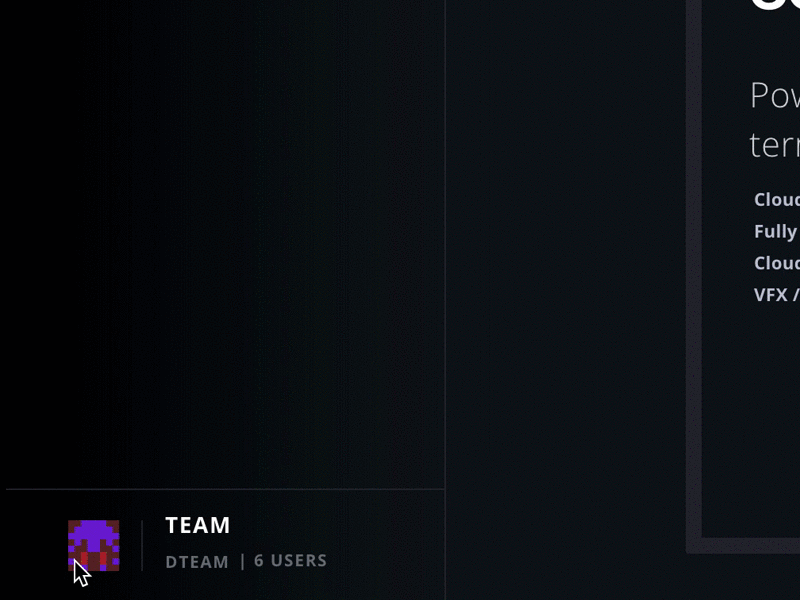Select the VFX / feature line
Viewport: 800px width, 600px height.
(x=777, y=295)
